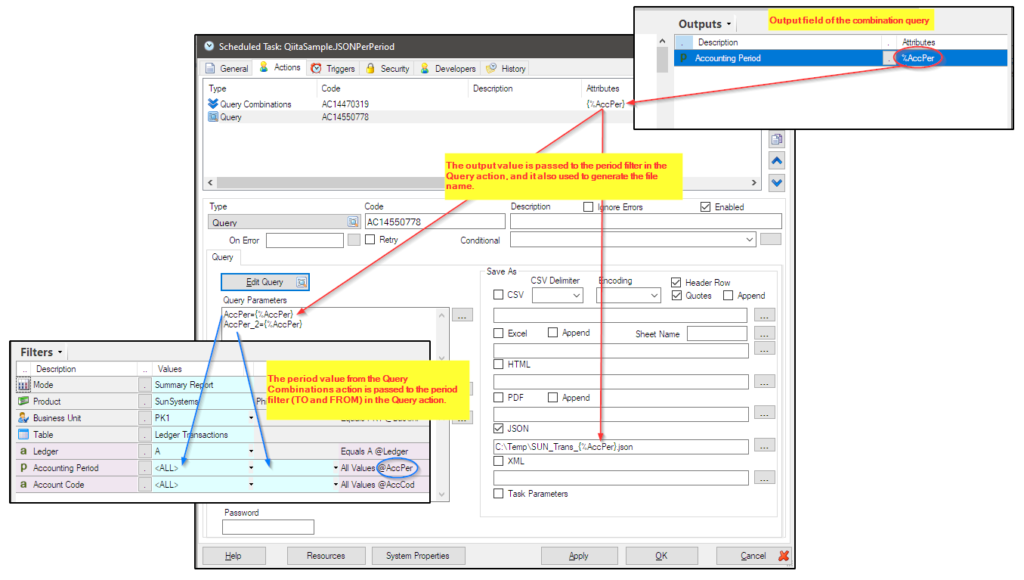Toggle the Header Row checkbox

676,282
